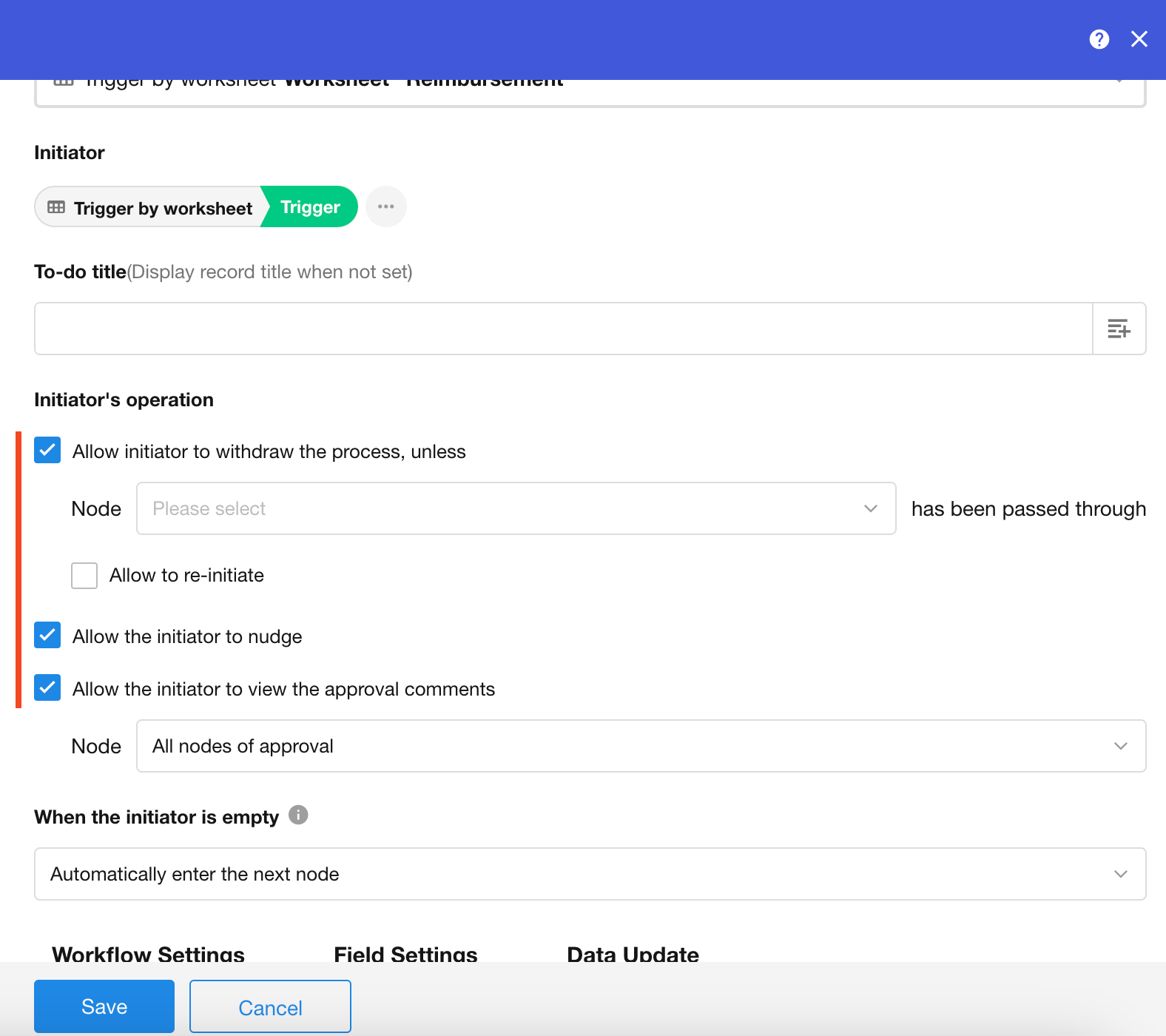Click the worksheet grid icon in Initiator tag
This screenshot has width=1166, height=1036.
[56, 207]
